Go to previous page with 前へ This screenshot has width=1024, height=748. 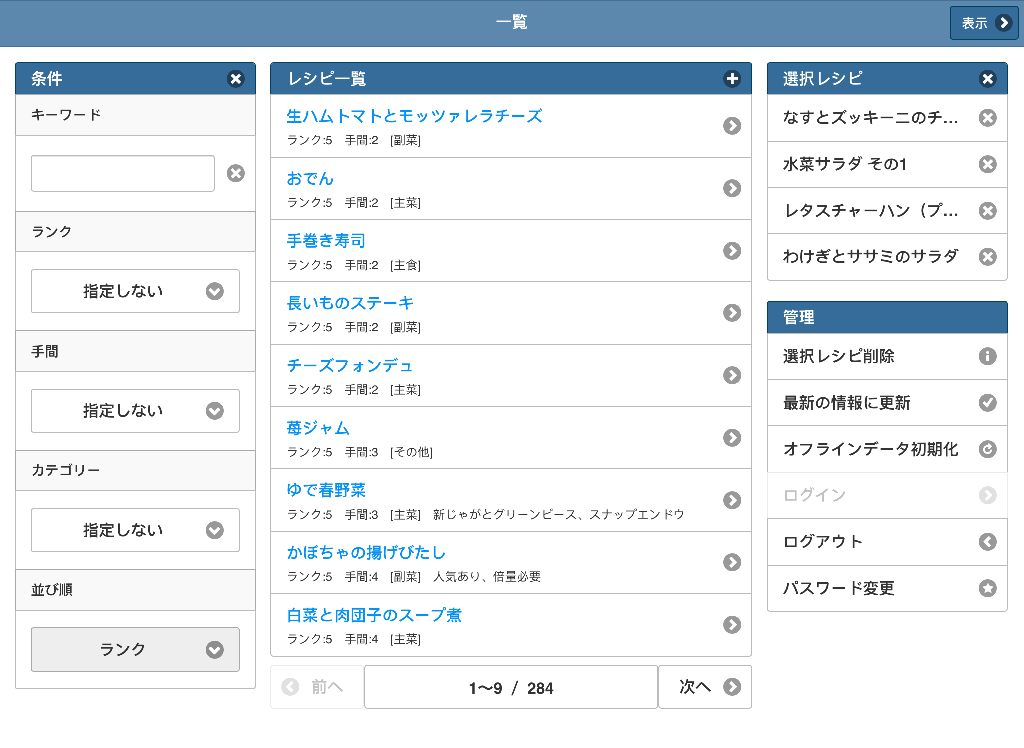pyautogui.click(x=317, y=687)
